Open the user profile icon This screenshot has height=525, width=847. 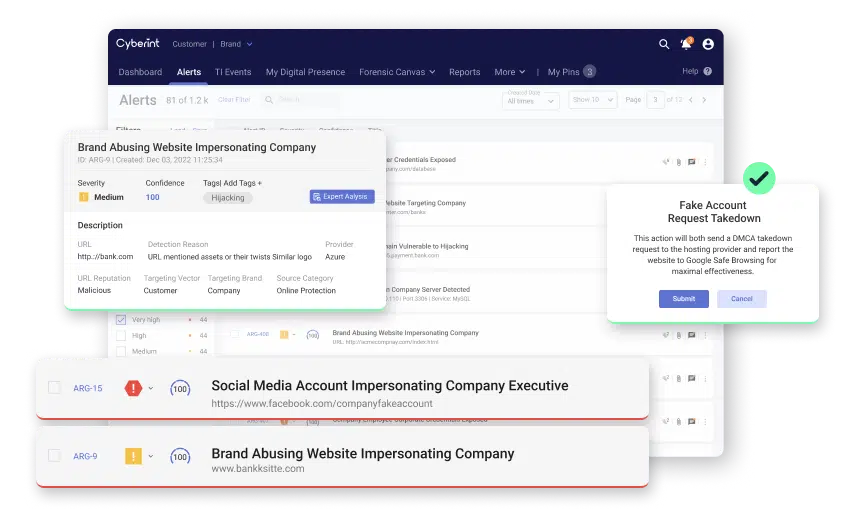coord(708,44)
